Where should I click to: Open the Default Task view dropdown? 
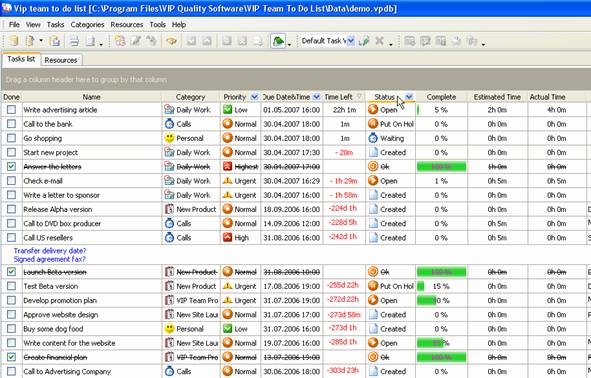click(351, 41)
